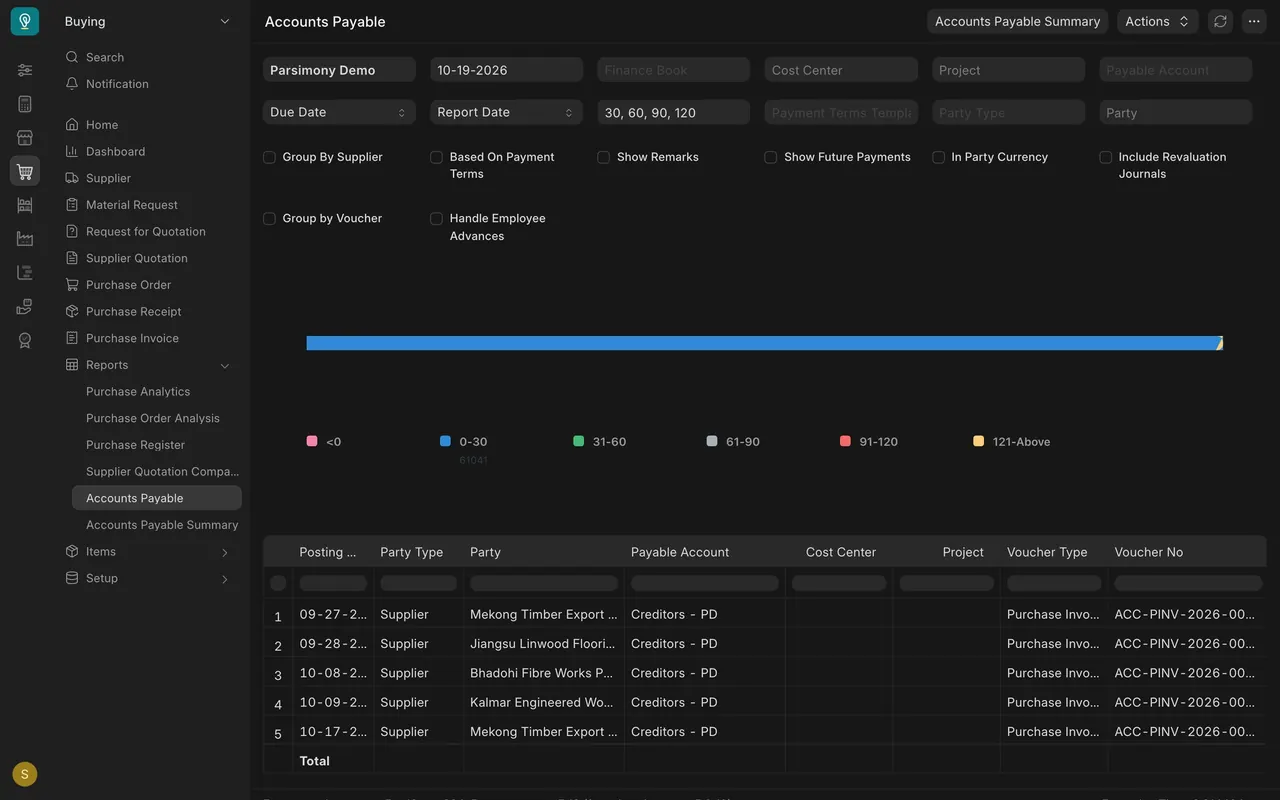
Task: Click the Dashboard chart icon
Action: [x=72, y=151]
